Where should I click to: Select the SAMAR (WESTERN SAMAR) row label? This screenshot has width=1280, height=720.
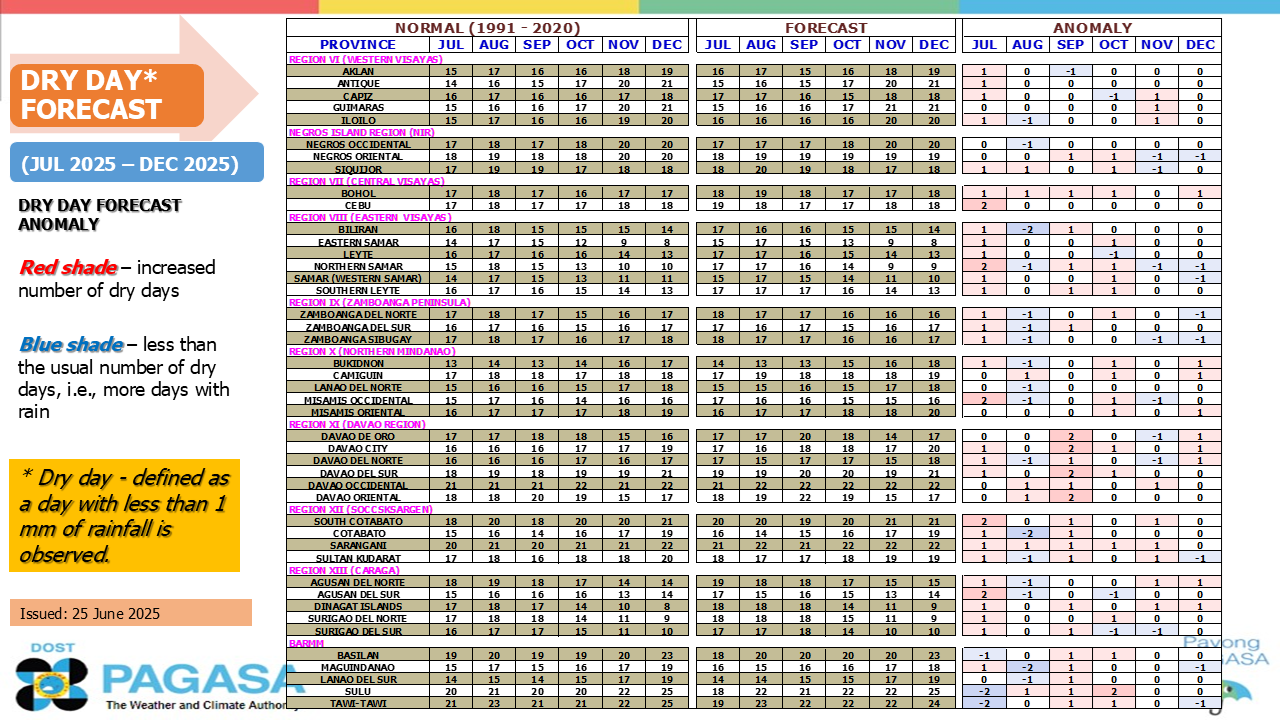tap(358, 278)
